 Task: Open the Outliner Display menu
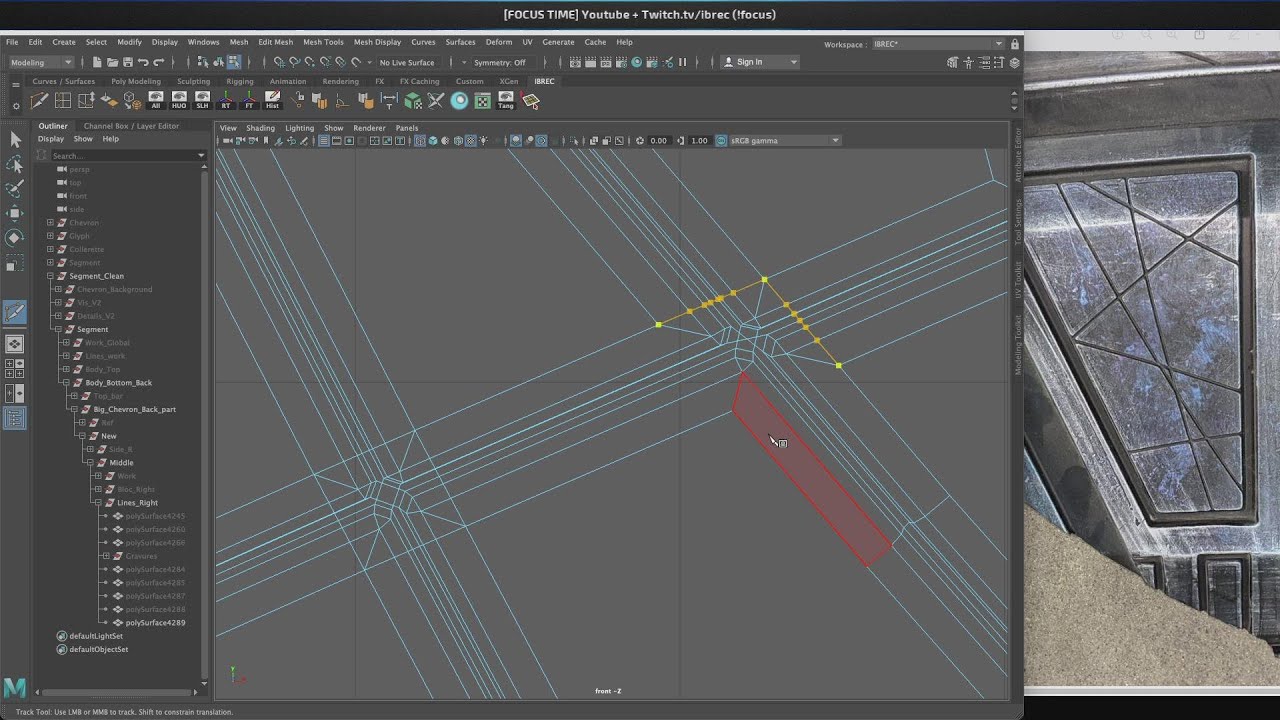[x=50, y=139]
